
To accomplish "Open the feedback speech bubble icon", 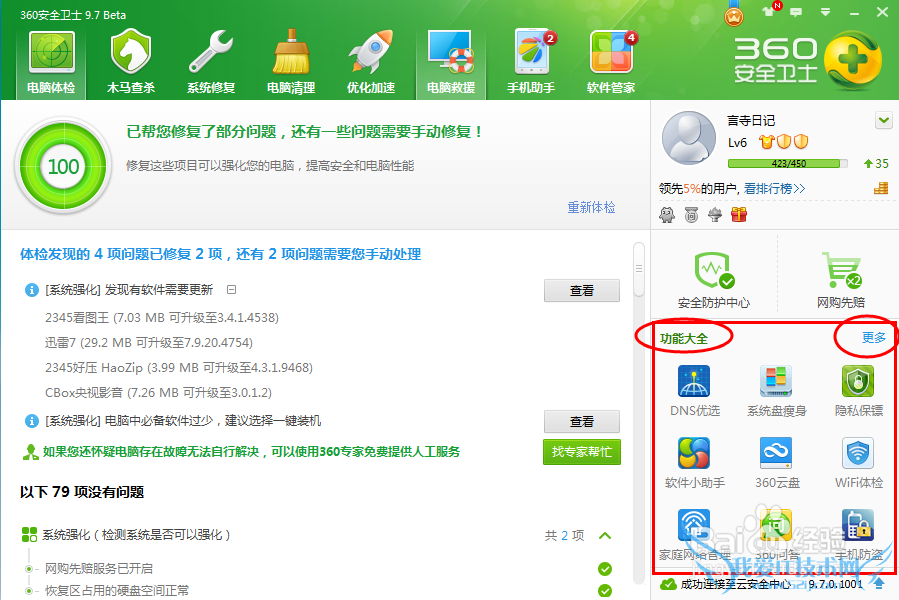I will click(x=796, y=12).
